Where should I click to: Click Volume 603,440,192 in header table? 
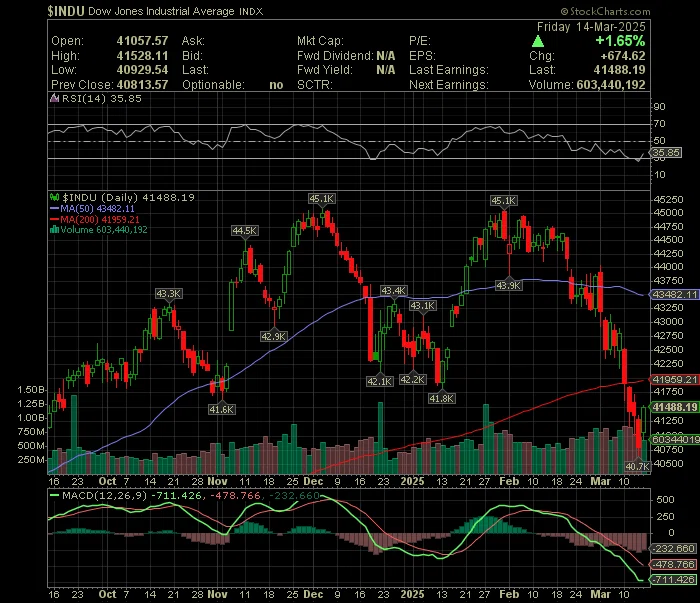pos(611,85)
